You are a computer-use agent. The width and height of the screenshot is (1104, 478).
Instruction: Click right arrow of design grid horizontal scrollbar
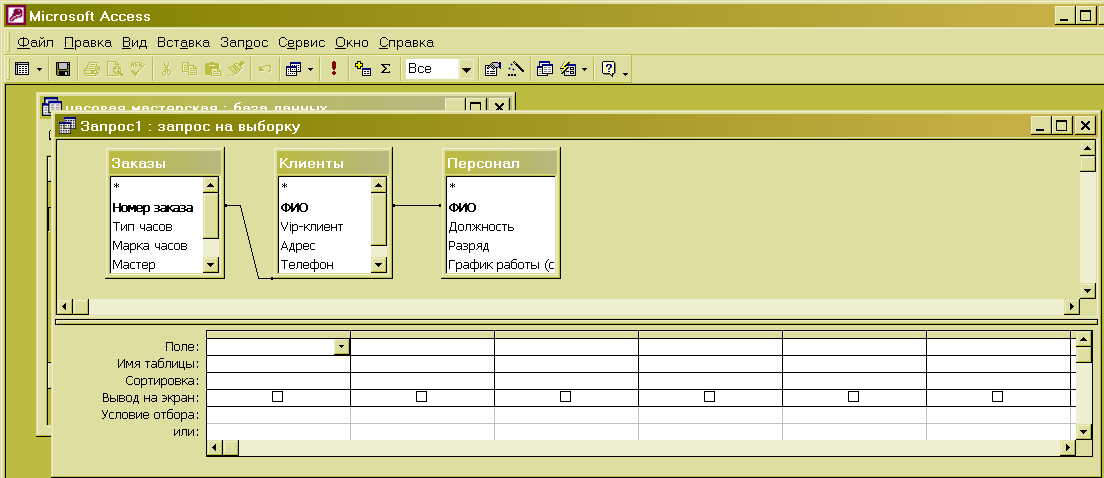click(x=1068, y=448)
